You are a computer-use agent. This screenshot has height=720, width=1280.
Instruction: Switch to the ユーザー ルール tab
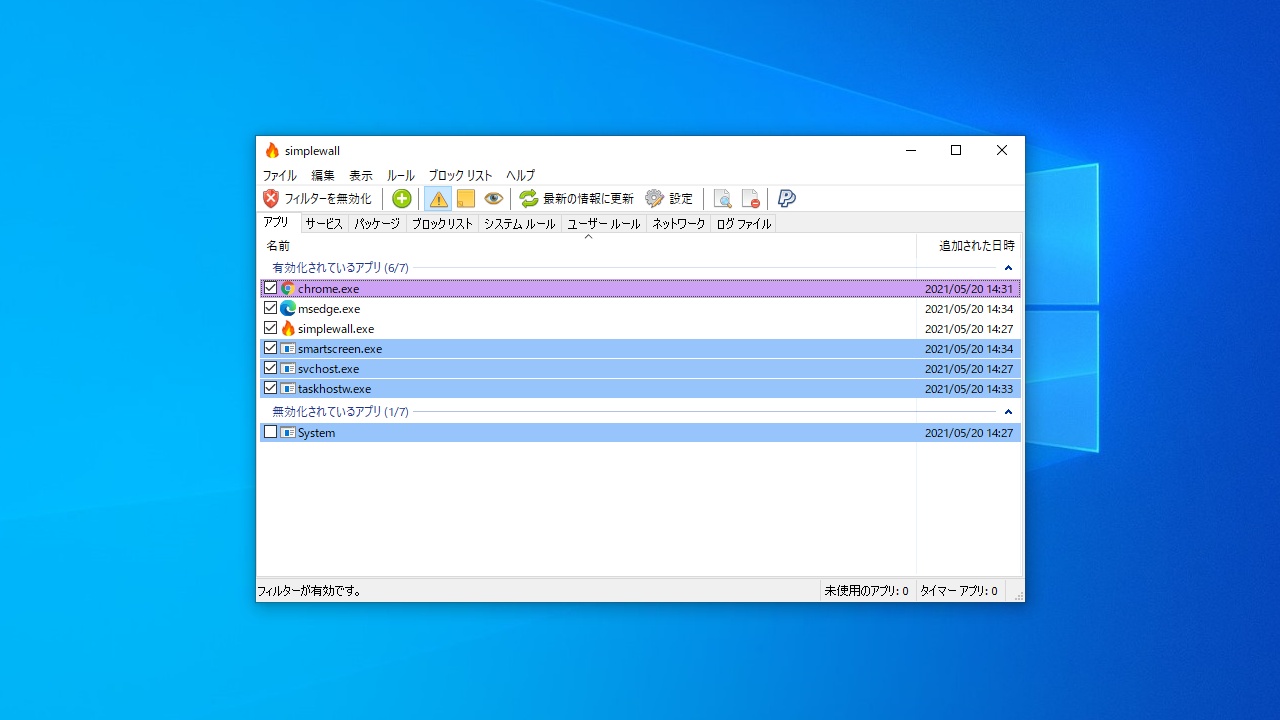click(604, 224)
